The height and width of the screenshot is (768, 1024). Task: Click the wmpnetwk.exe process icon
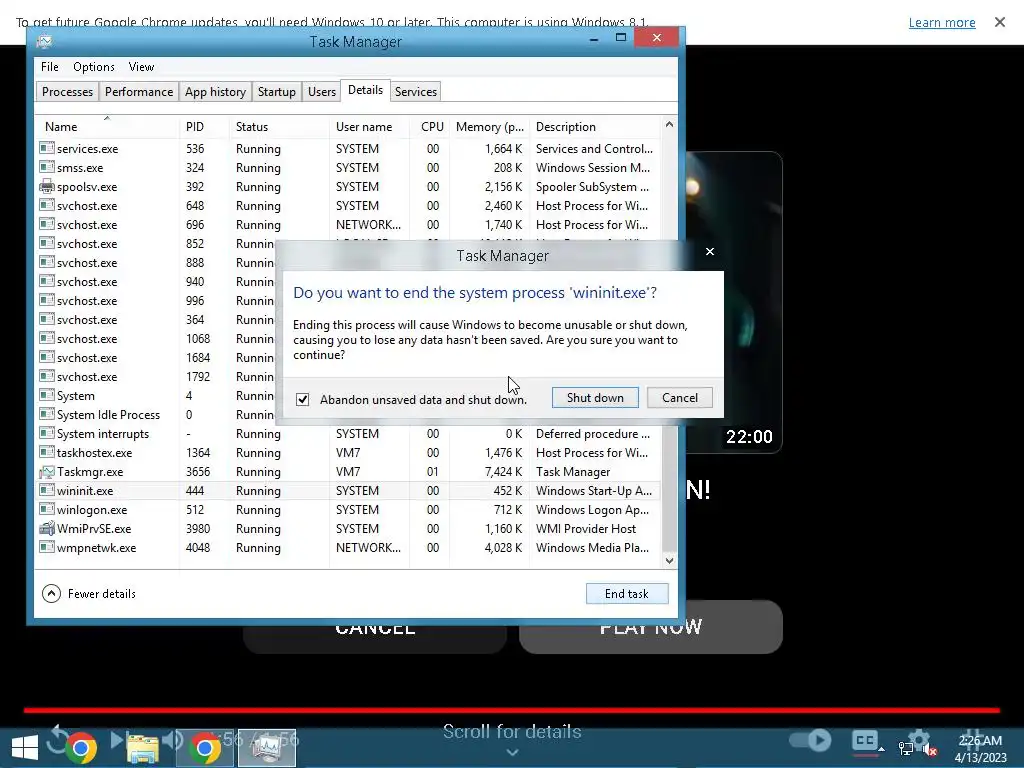[x=46, y=547]
